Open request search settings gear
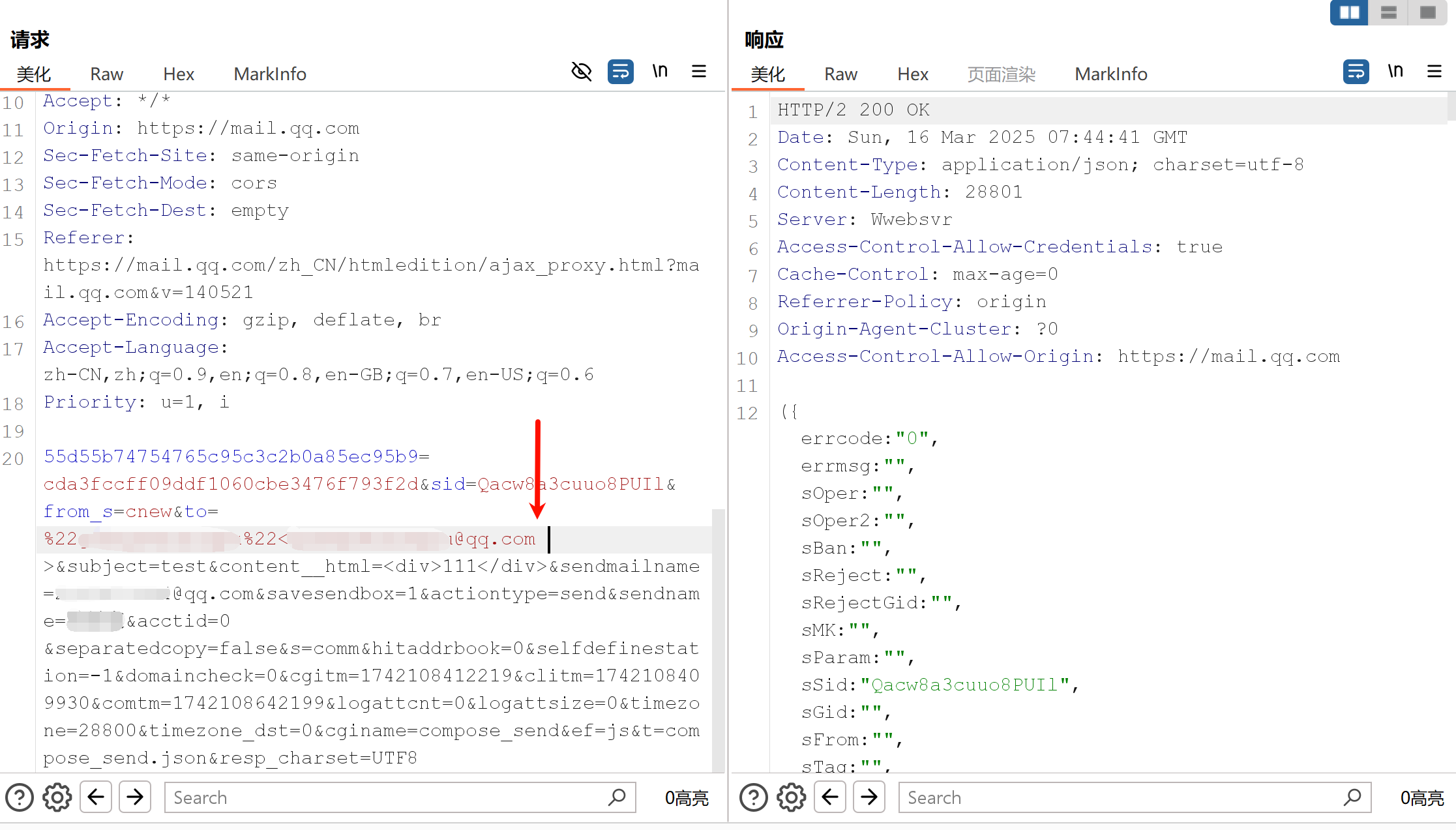This screenshot has height=830, width=1456. tap(57, 797)
